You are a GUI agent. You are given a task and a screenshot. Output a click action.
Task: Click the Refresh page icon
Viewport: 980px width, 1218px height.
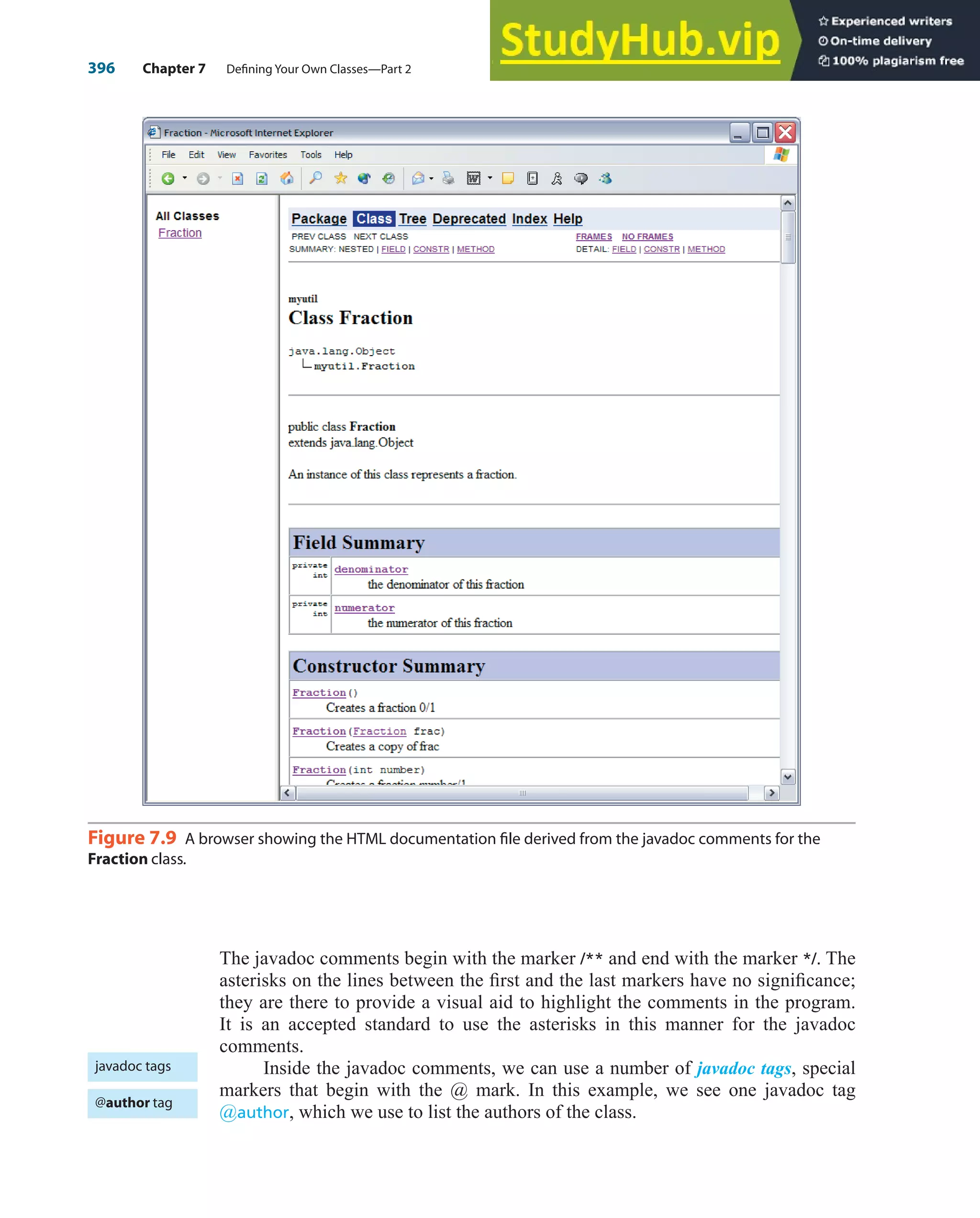262,179
